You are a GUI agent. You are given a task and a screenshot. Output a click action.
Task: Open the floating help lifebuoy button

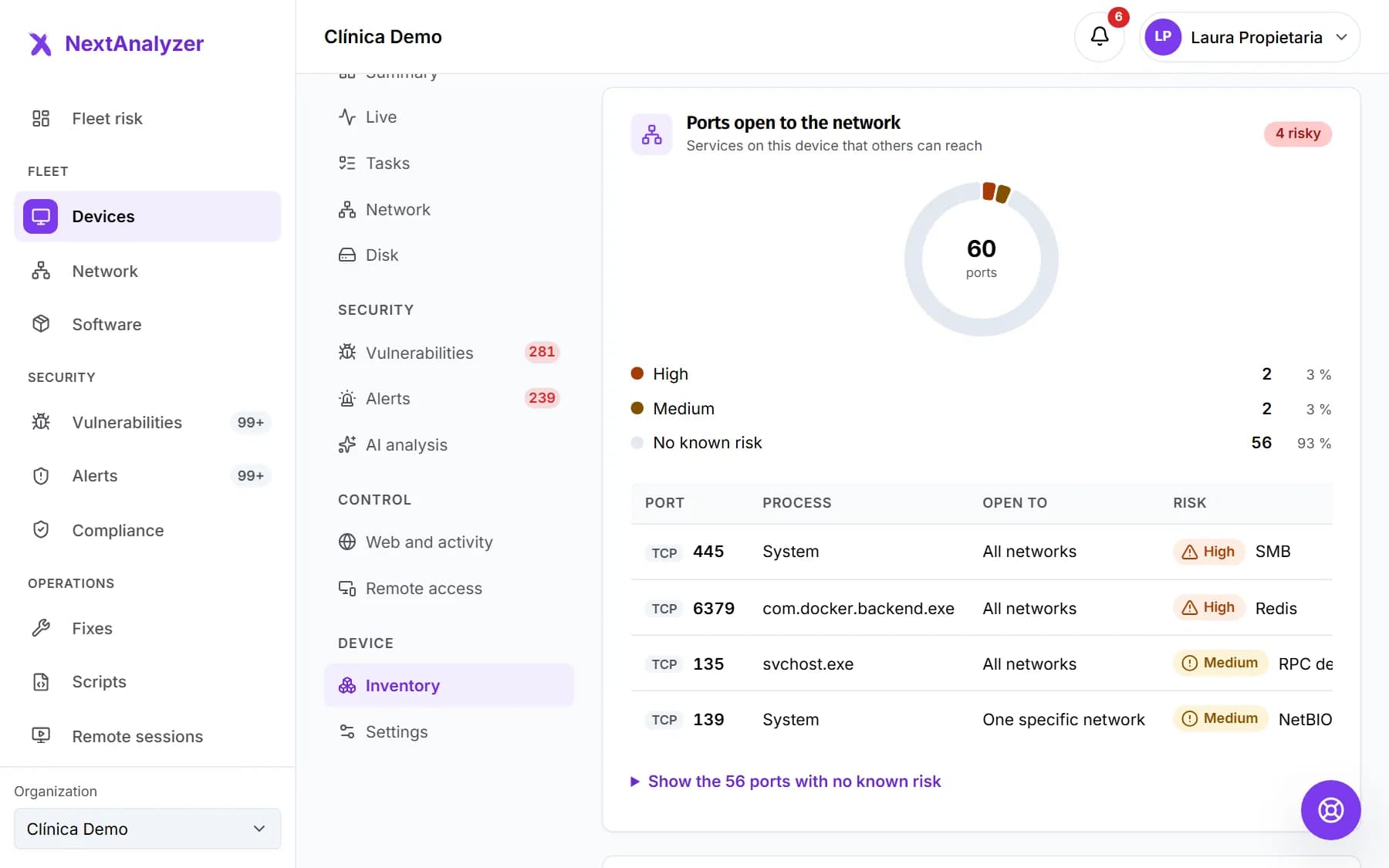[x=1330, y=810]
